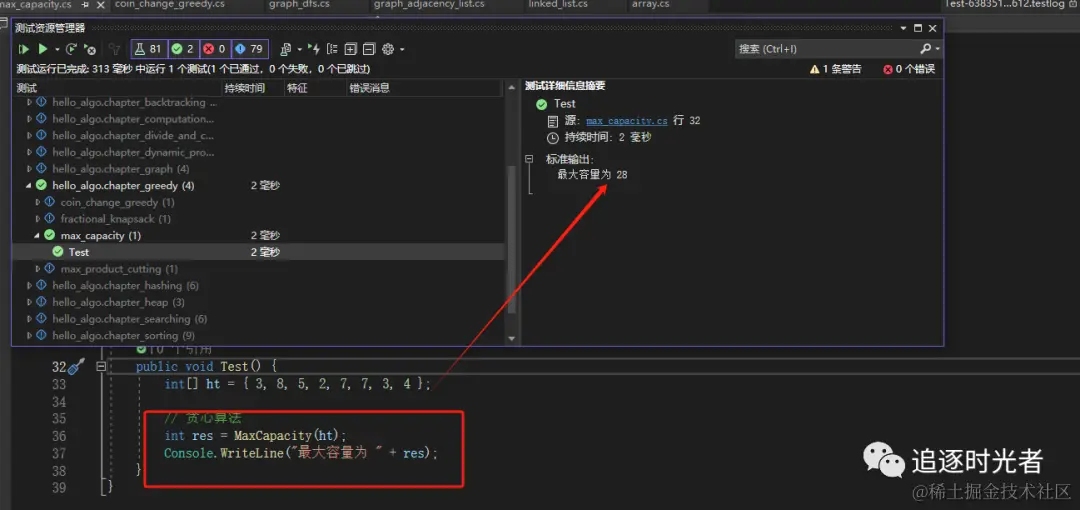Toggle run tests after build
1080x510 pixels.
click(x=315, y=49)
